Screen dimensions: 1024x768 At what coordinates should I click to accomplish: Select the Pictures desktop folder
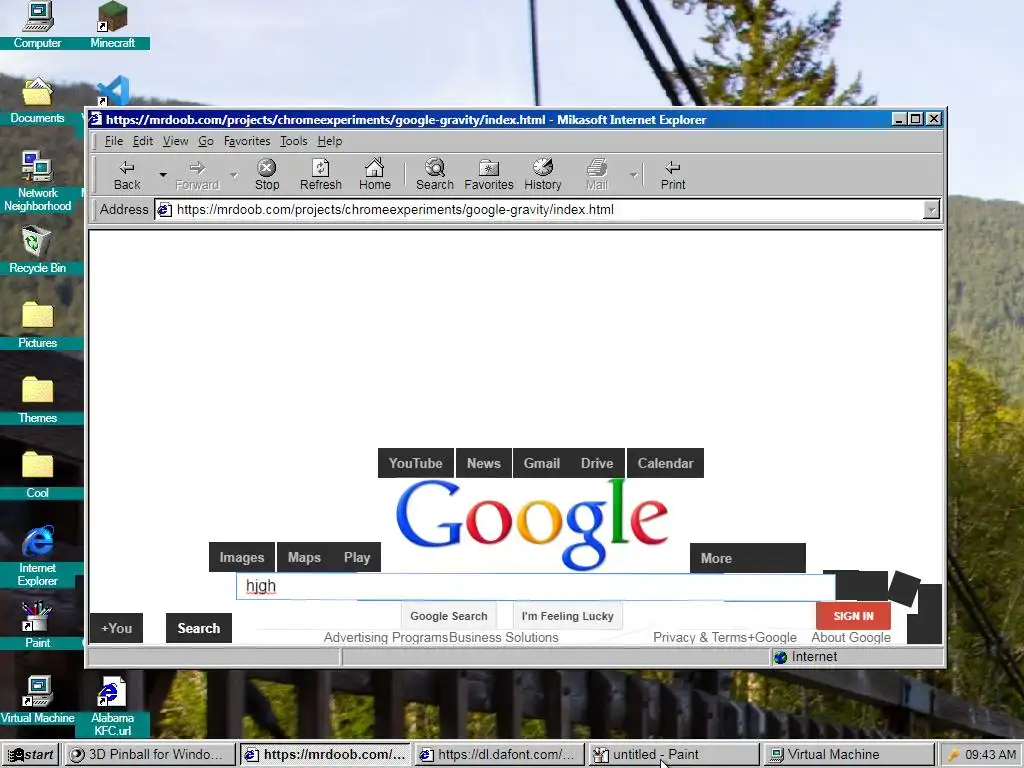(x=37, y=325)
